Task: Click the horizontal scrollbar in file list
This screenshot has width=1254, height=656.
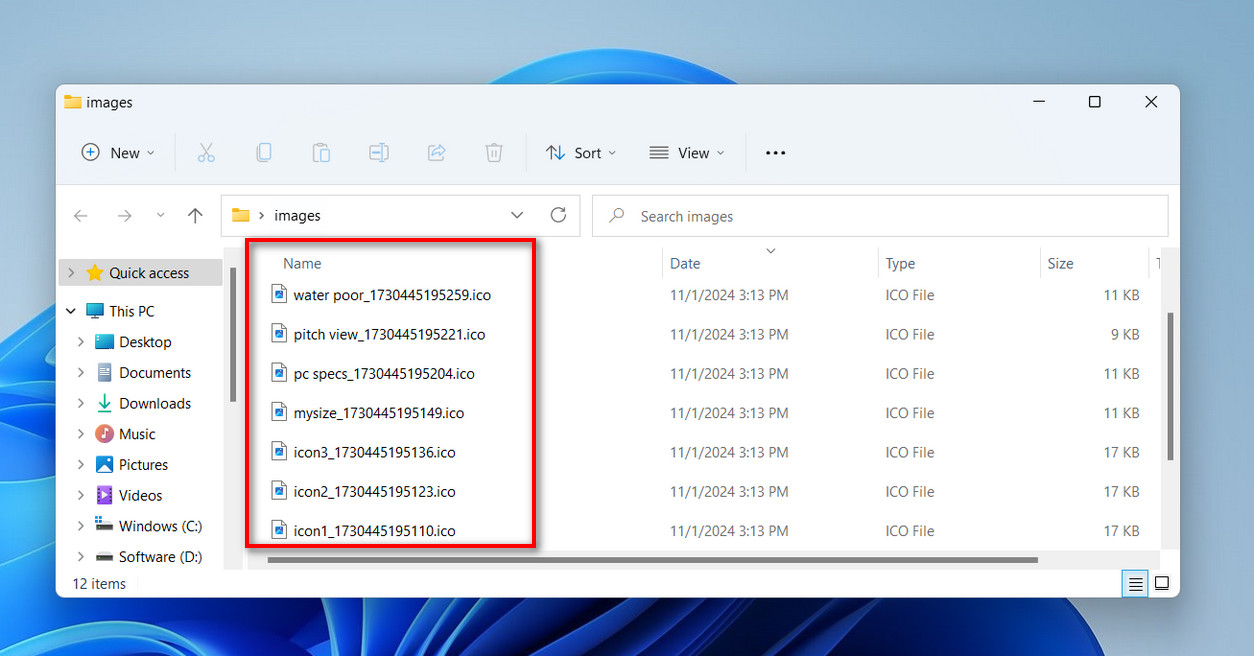Action: point(653,560)
